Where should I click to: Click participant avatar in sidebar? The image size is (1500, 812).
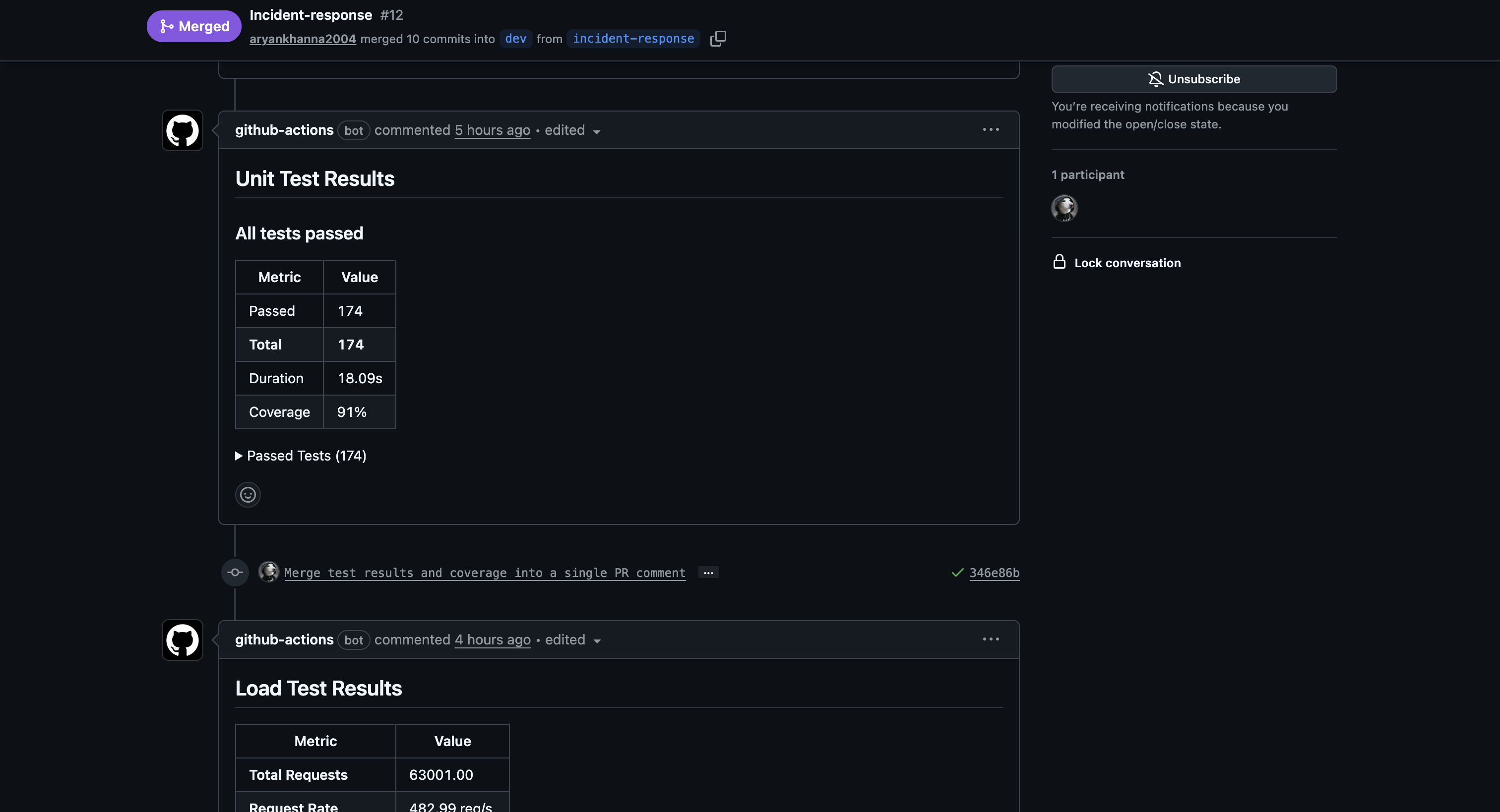[1064, 208]
